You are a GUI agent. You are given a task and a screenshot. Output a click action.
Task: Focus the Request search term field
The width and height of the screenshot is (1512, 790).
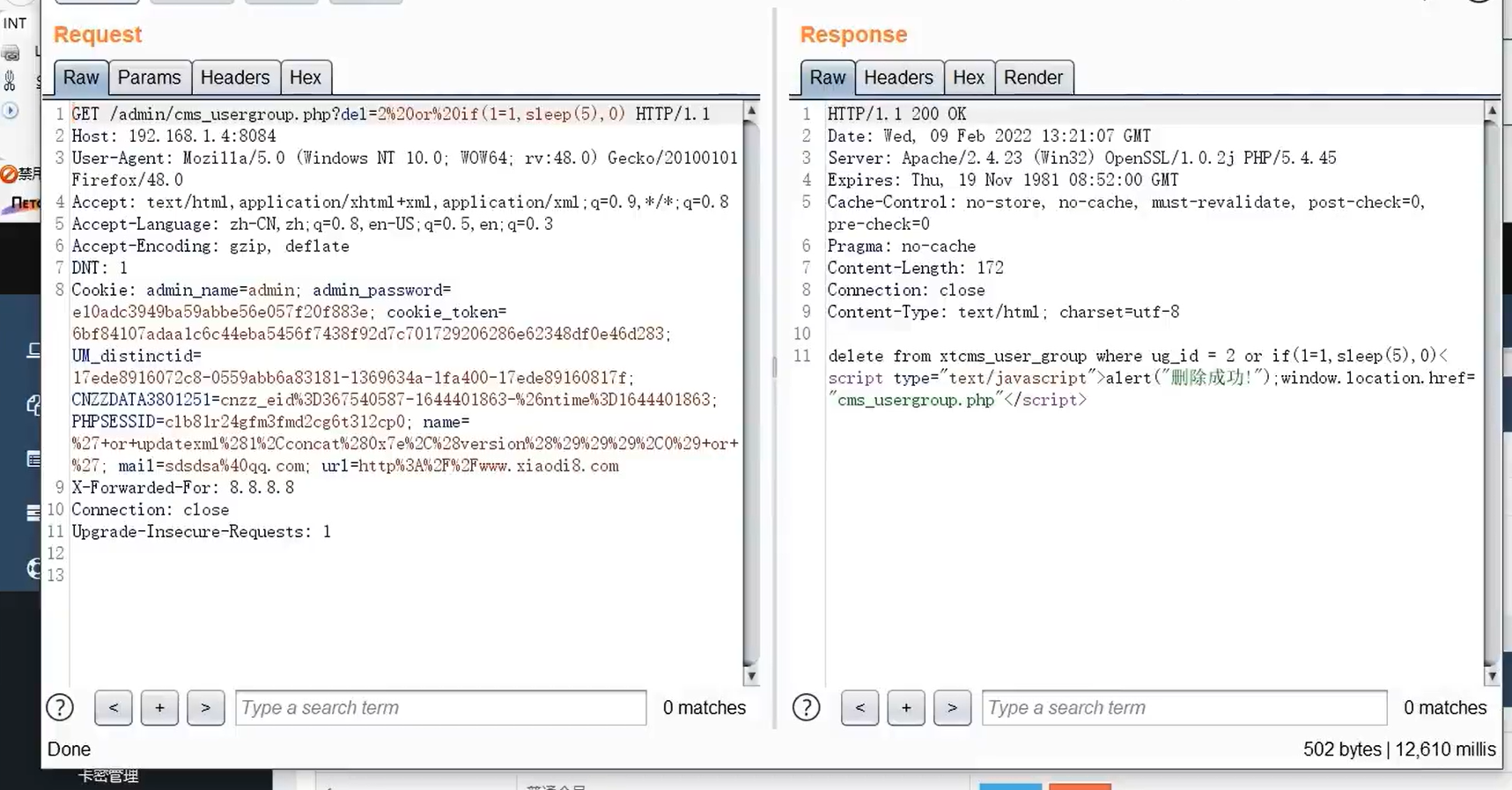[441, 707]
